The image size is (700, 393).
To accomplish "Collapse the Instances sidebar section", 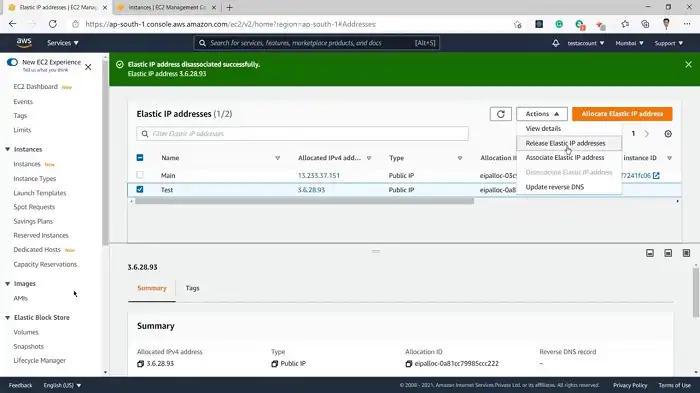I will [8, 149].
